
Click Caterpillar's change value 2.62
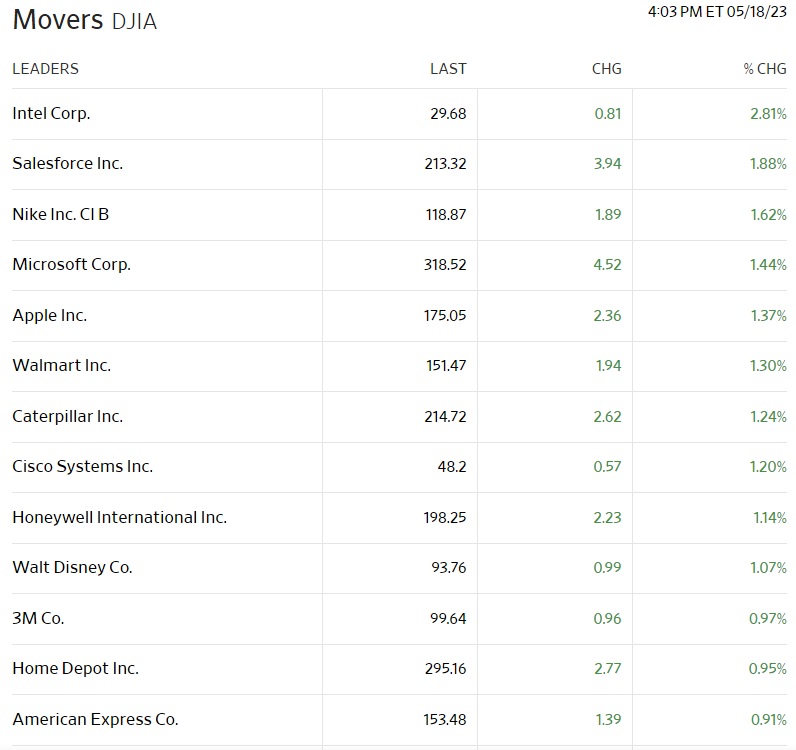(x=608, y=417)
